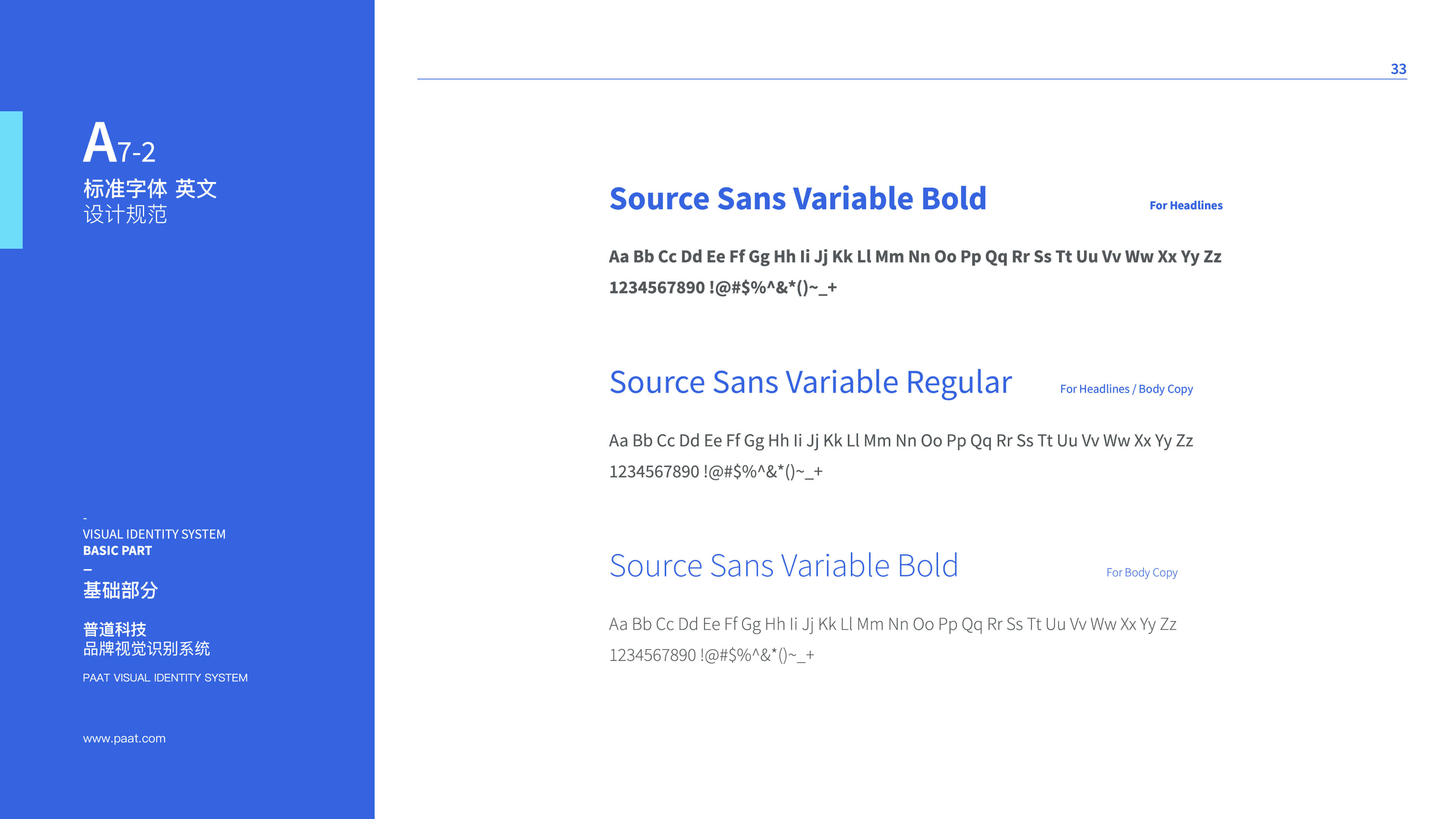Click the www.paat.com website link
The image size is (1456, 819).
click(124, 738)
